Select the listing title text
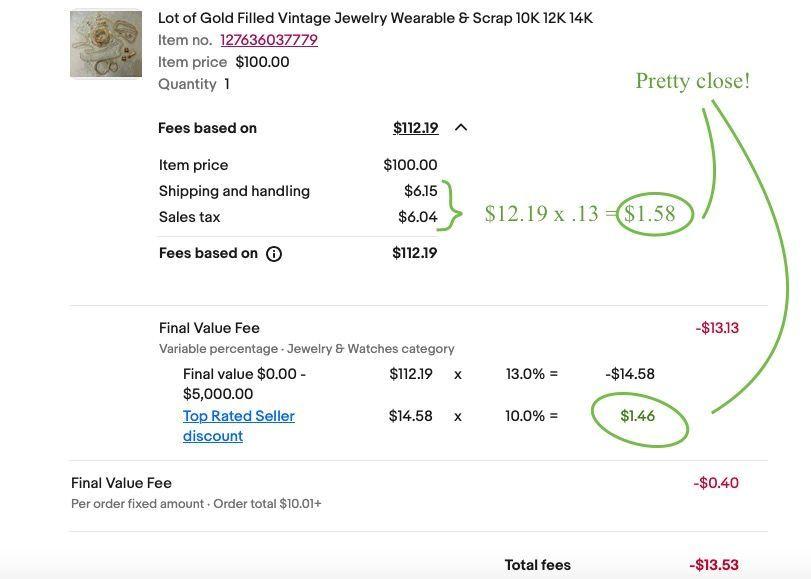The image size is (811, 579). 375,18
